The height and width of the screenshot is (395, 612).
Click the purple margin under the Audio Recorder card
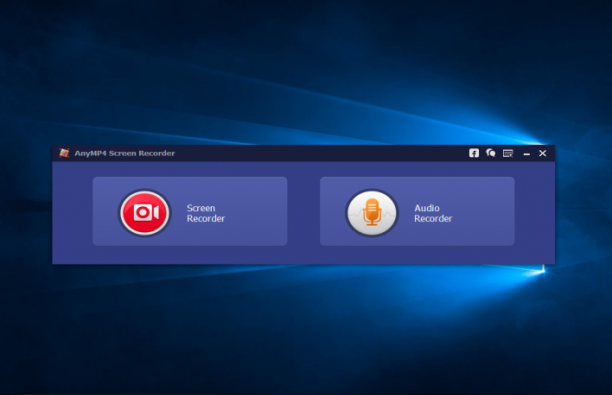pyautogui.click(x=417, y=254)
